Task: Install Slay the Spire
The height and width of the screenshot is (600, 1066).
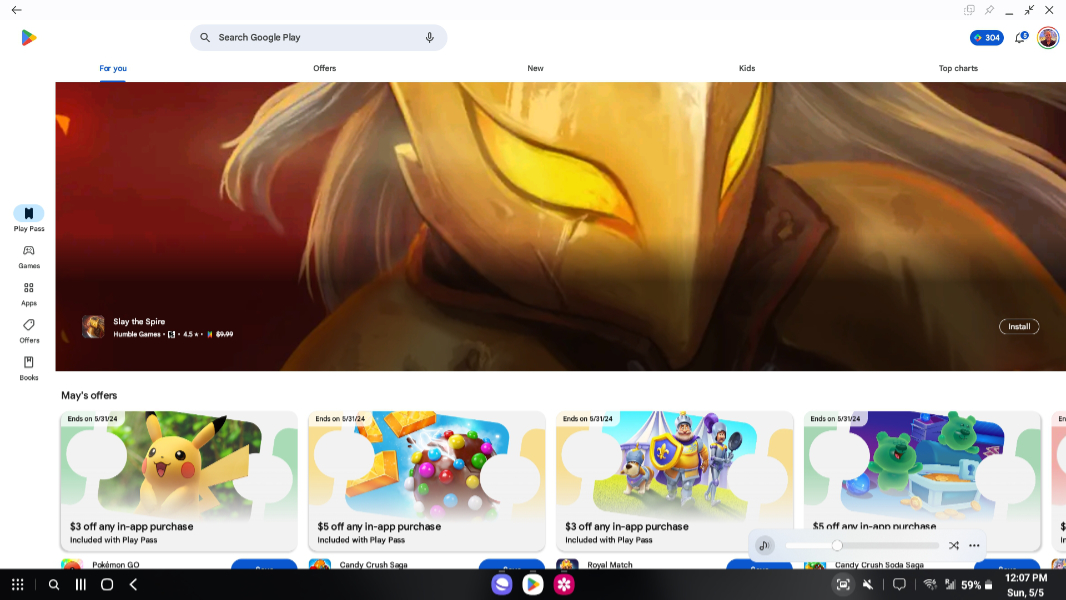Action: point(1018,327)
